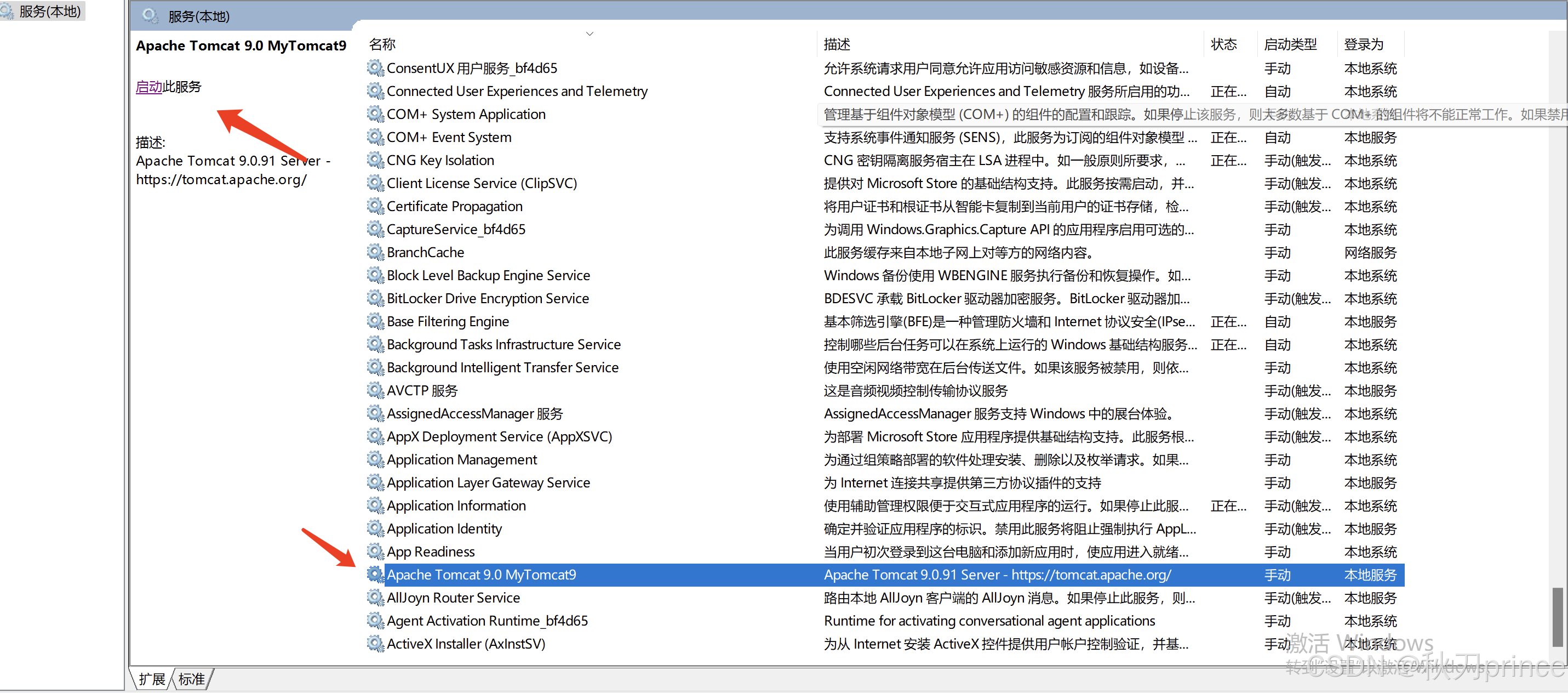This screenshot has width=1568, height=693.
Task: Click the Certificate Propagation name
Action: pos(455,207)
